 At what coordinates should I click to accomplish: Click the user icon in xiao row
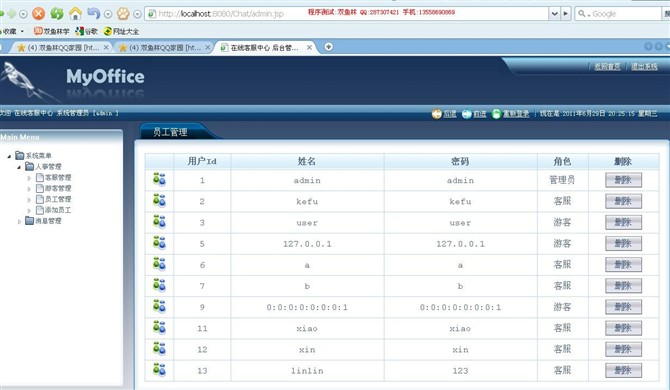[x=159, y=328]
